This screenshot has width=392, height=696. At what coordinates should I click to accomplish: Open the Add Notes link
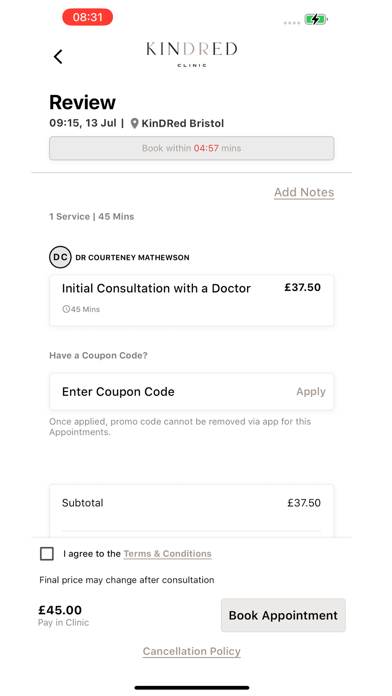(304, 192)
